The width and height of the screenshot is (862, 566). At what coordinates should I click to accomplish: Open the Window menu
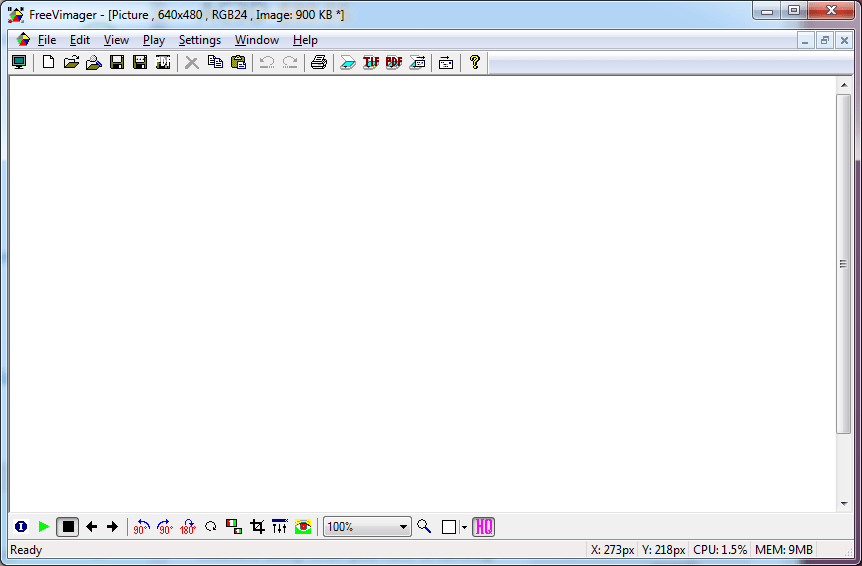pyautogui.click(x=257, y=40)
